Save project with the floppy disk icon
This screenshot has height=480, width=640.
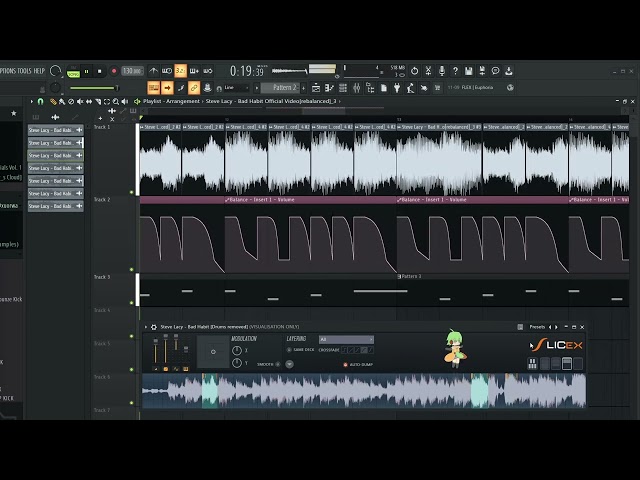click(469, 71)
